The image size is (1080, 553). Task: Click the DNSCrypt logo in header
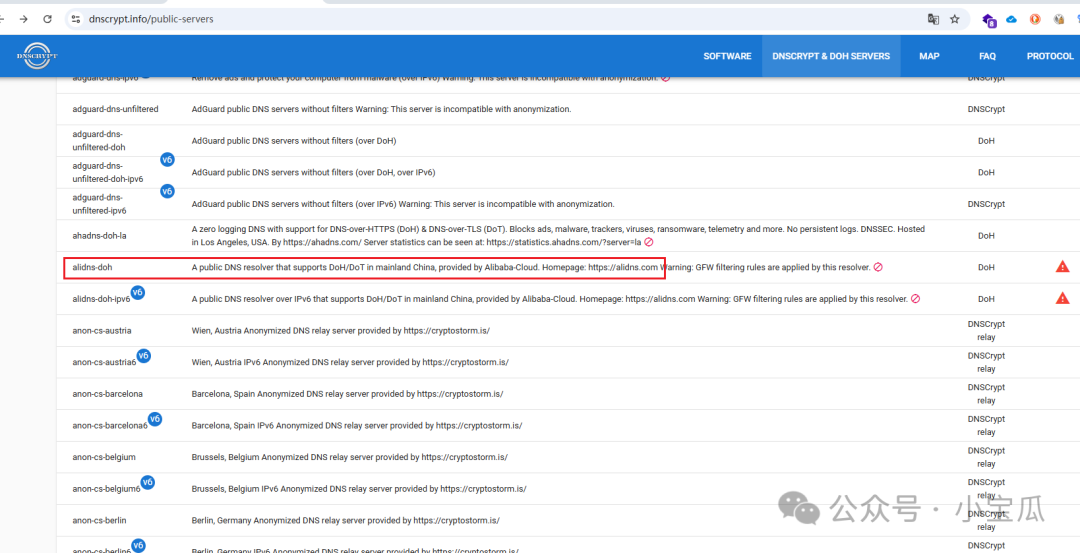tap(37, 56)
